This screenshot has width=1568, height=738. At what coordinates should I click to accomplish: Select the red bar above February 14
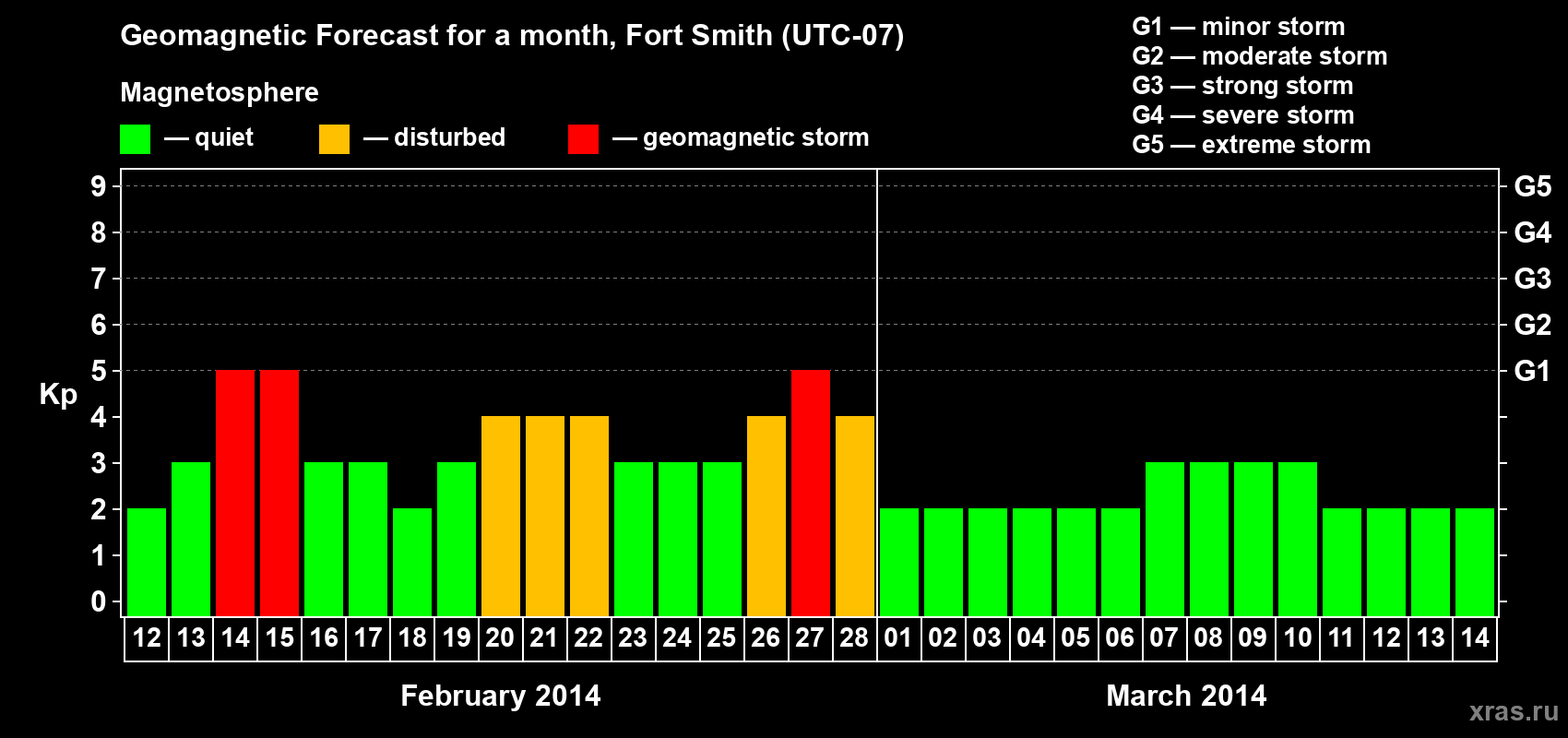tap(235, 493)
